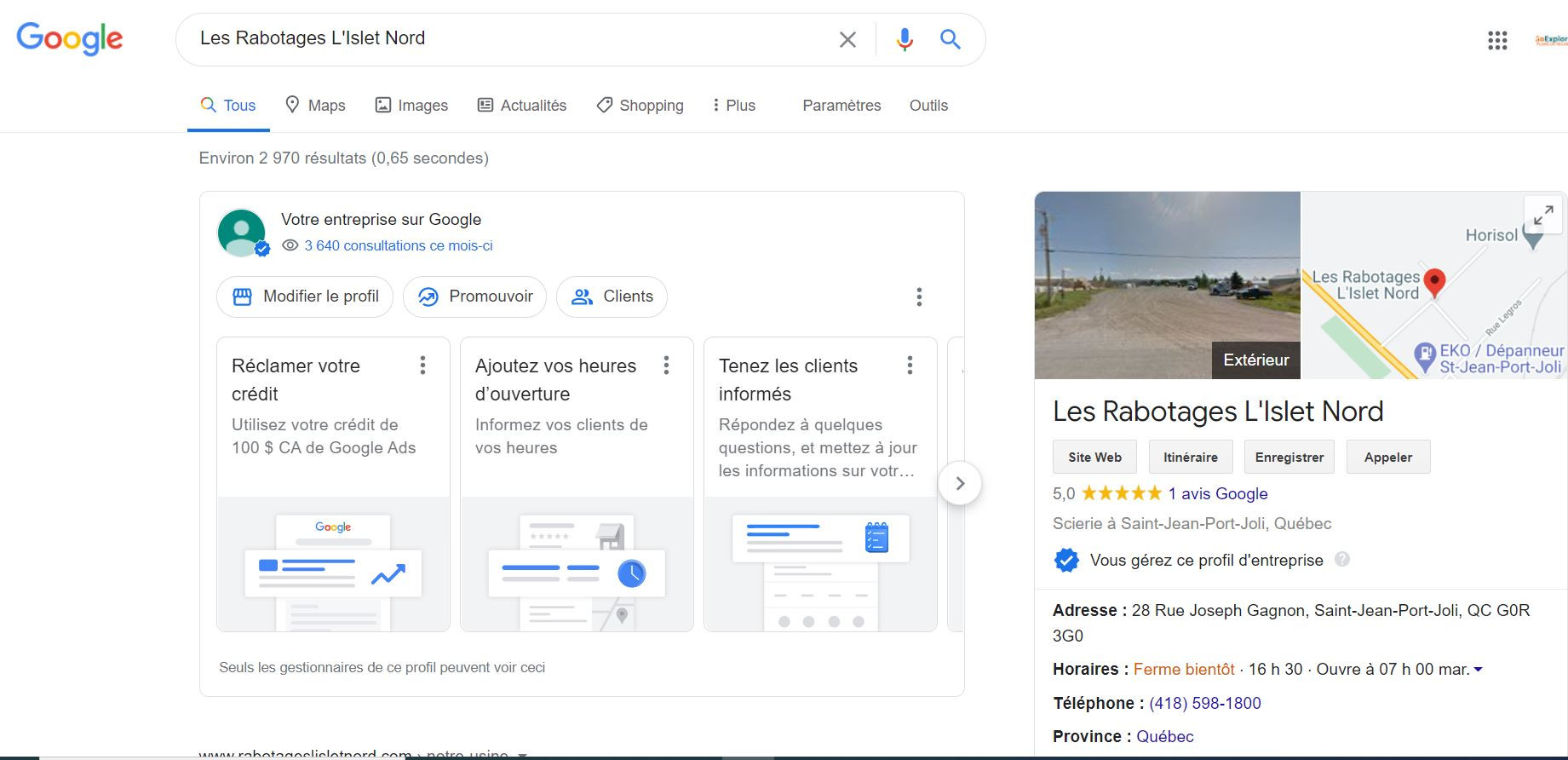Open Paramètres menu
Viewport: 1568px width, 760px height.
coord(841,106)
